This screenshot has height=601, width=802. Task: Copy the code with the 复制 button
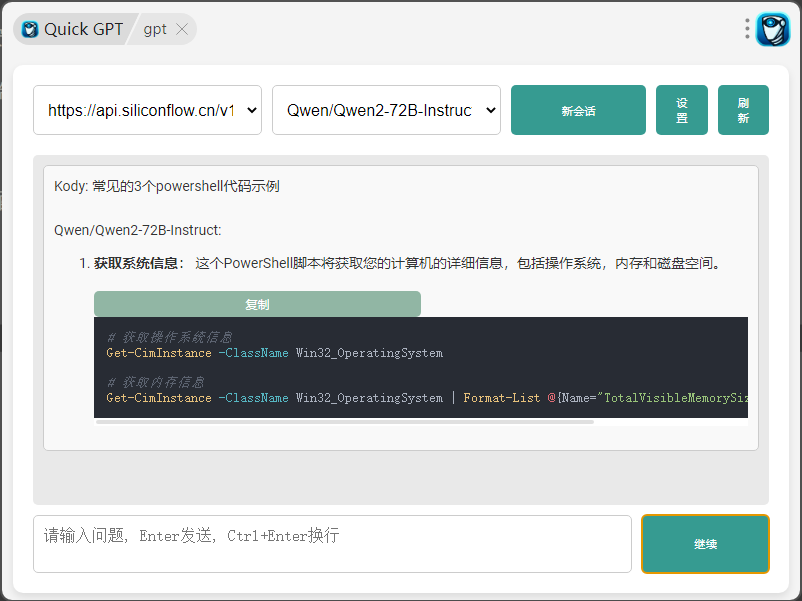coord(256,304)
